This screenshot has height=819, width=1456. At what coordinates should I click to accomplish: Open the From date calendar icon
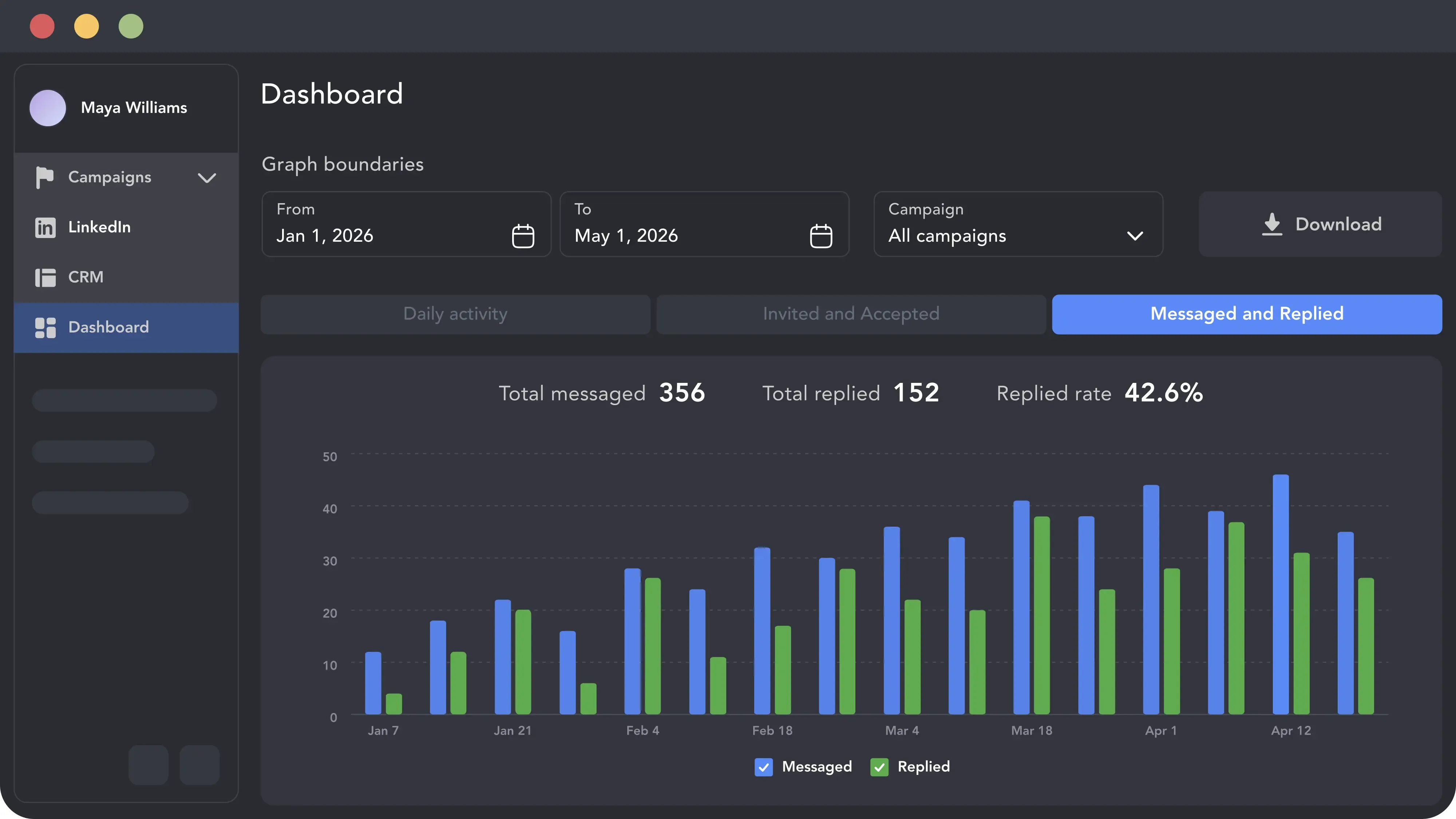pyautogui.click(x=523, y=236)
